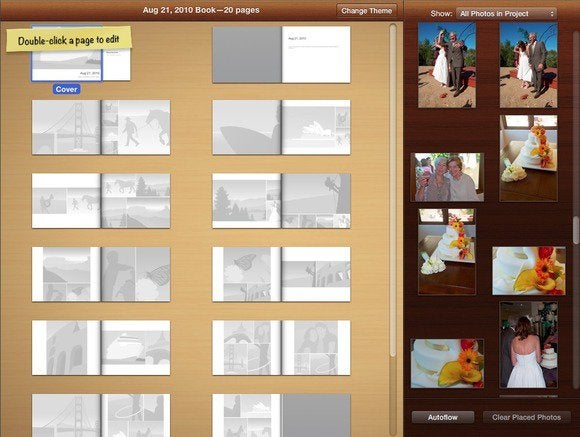Click the Autoflow button
Screen dimensions: 580x437
[443, 417]
